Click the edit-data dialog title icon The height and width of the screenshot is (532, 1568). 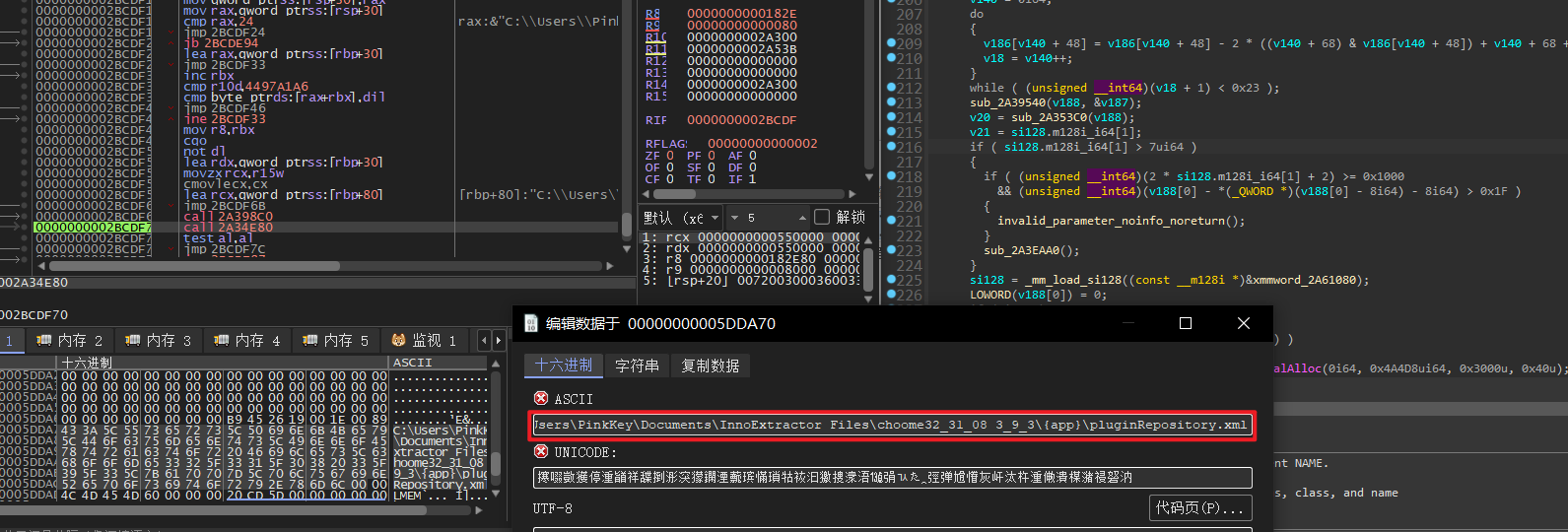click(531, 323)
